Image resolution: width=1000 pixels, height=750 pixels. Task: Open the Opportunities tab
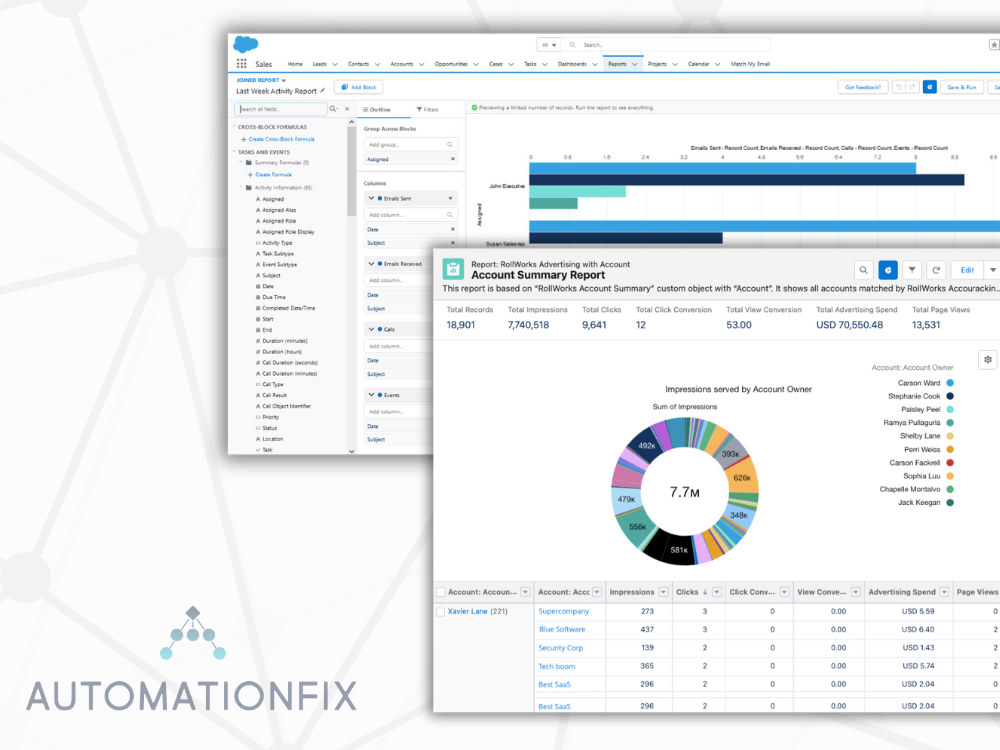tap(451, 64)
